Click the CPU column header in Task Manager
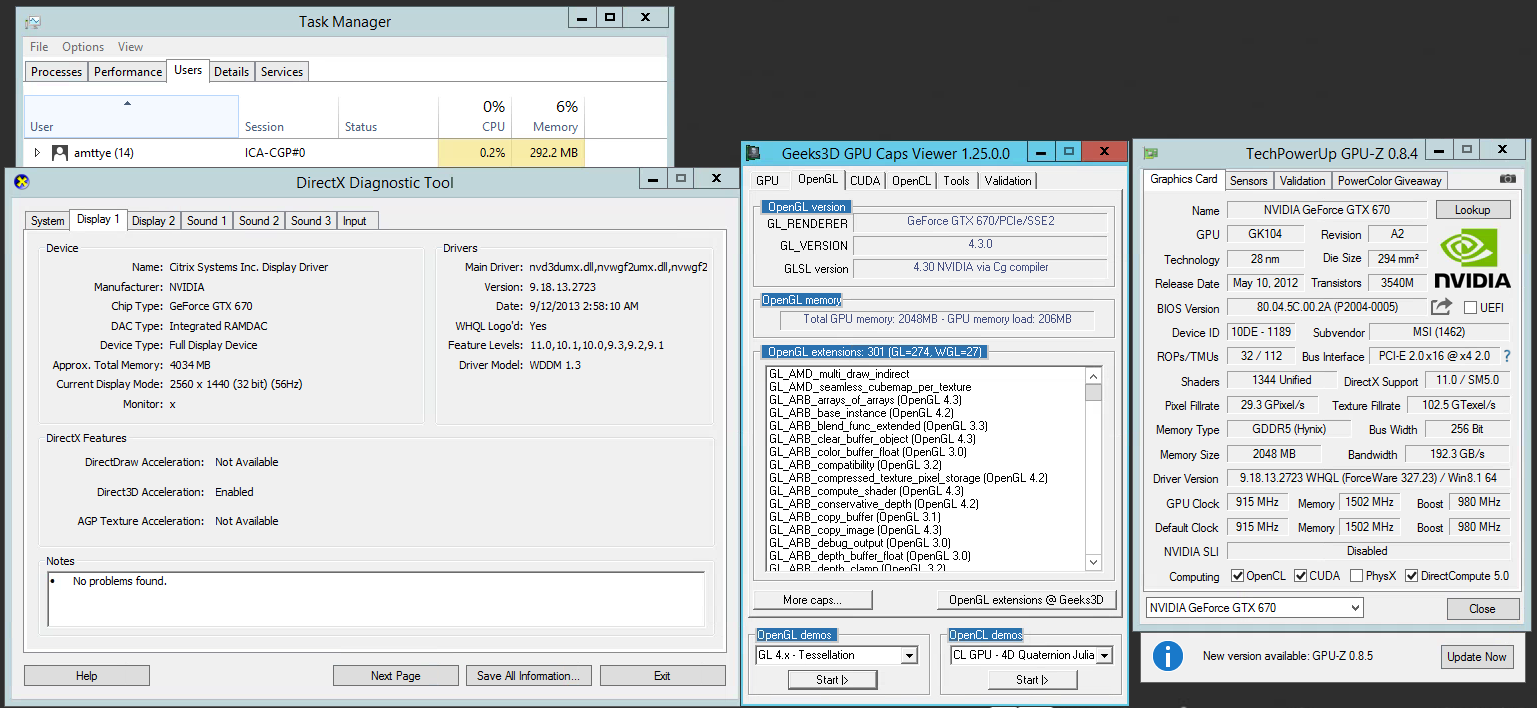Image resolution: width=1537 pixels, height=708 pixels. click(475, 117)
